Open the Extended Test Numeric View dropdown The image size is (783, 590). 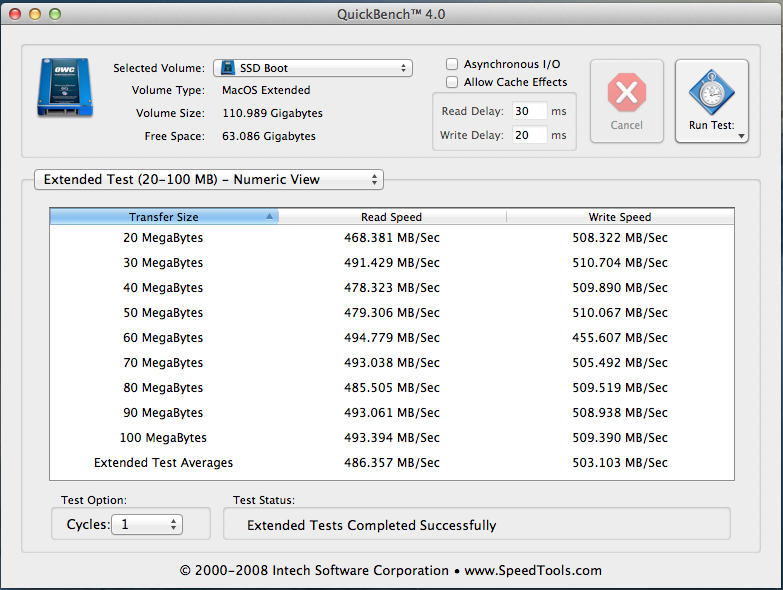209,179
